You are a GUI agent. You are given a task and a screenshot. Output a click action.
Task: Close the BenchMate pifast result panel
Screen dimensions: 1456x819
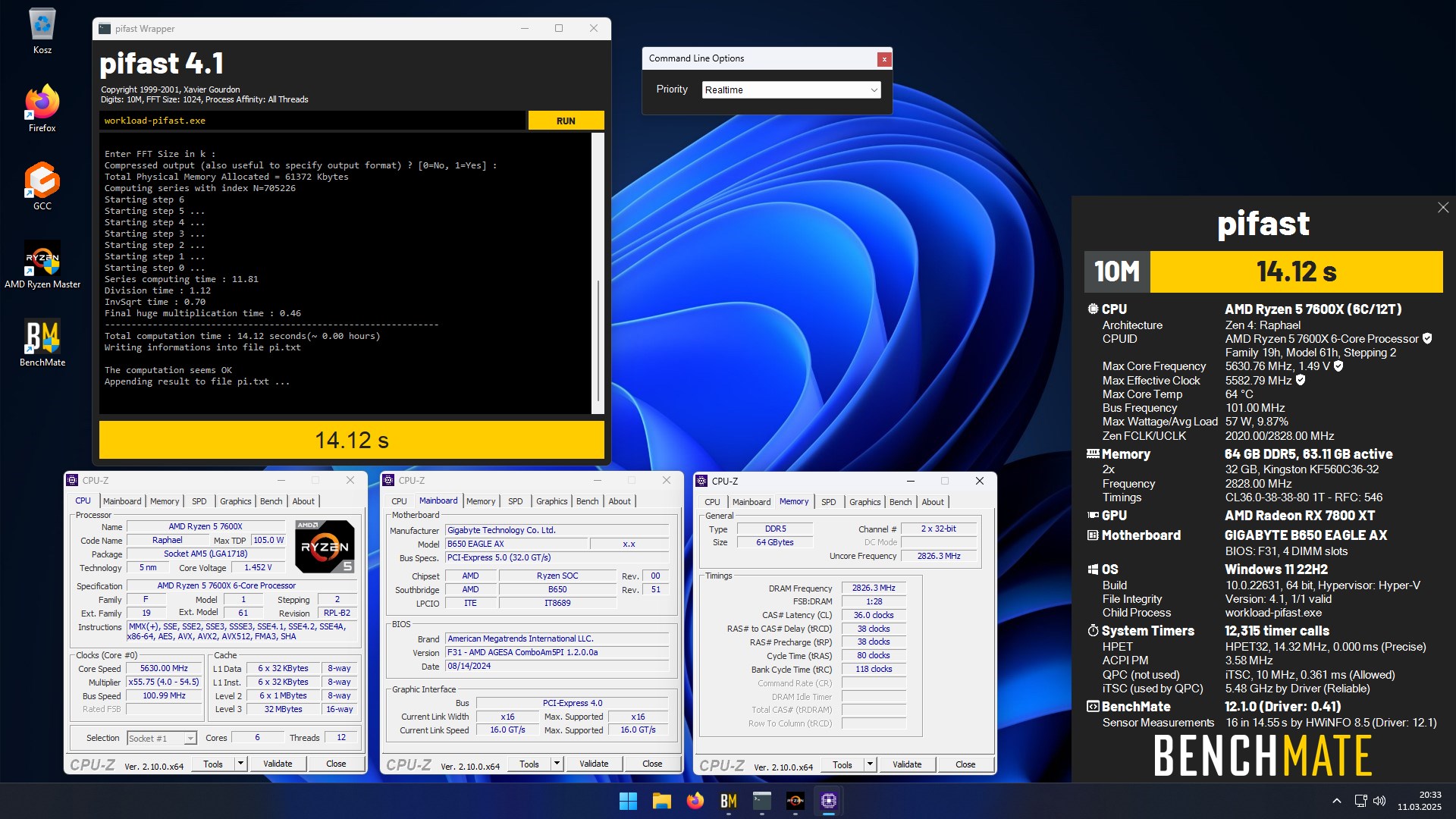pyautogui.click(x=1442, y=208)
